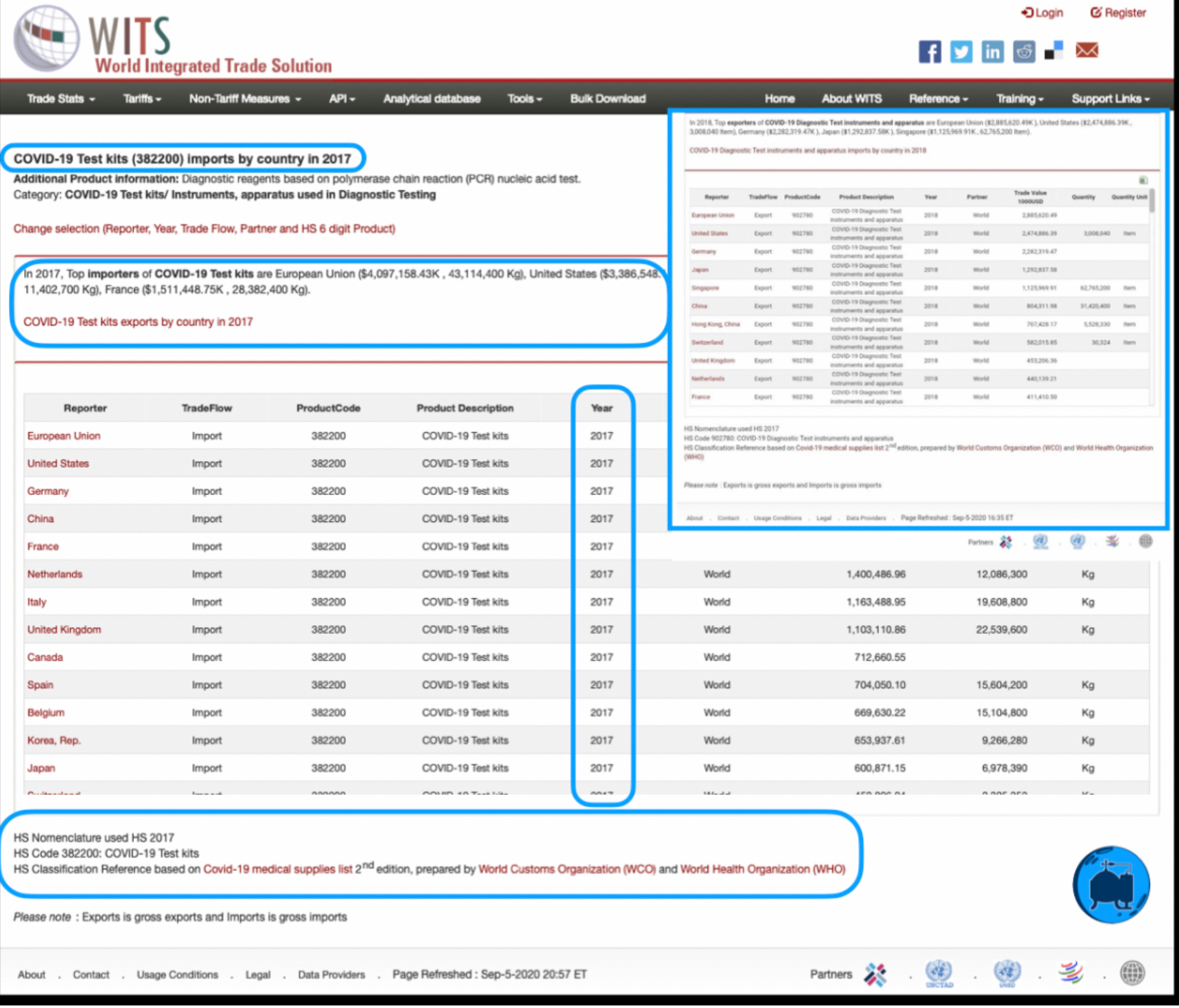Open the Support Links dropdown
The width and height of the screenshot is (1179, 1008).
tap(1110, 99)
